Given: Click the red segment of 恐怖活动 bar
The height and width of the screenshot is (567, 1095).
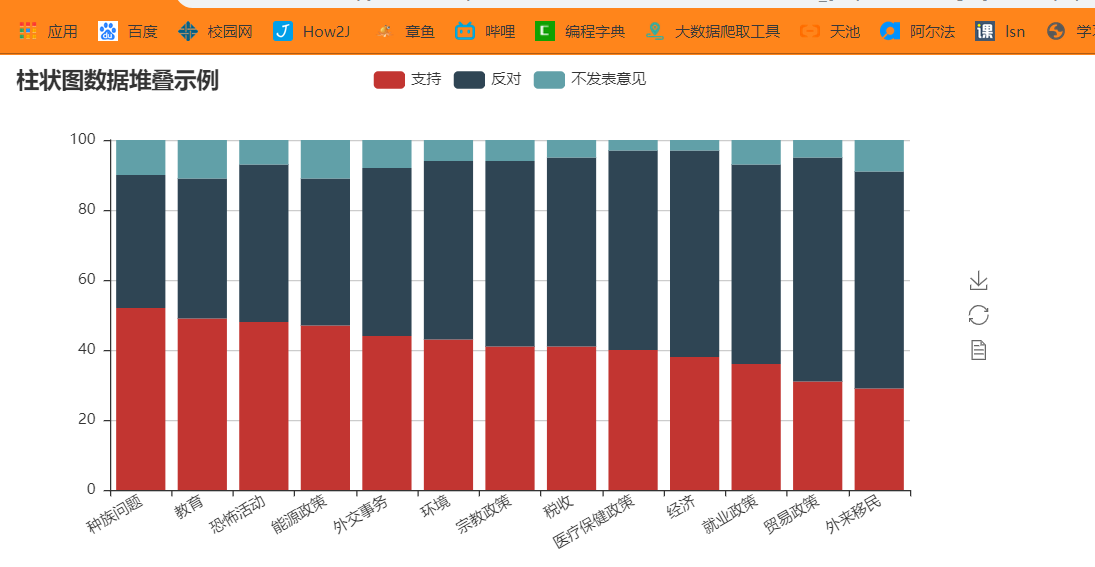Looking at the screenshot, I should (264, 406).
